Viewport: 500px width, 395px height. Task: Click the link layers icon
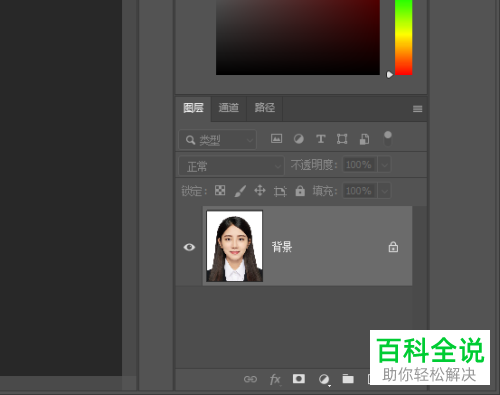pos(250,379)
